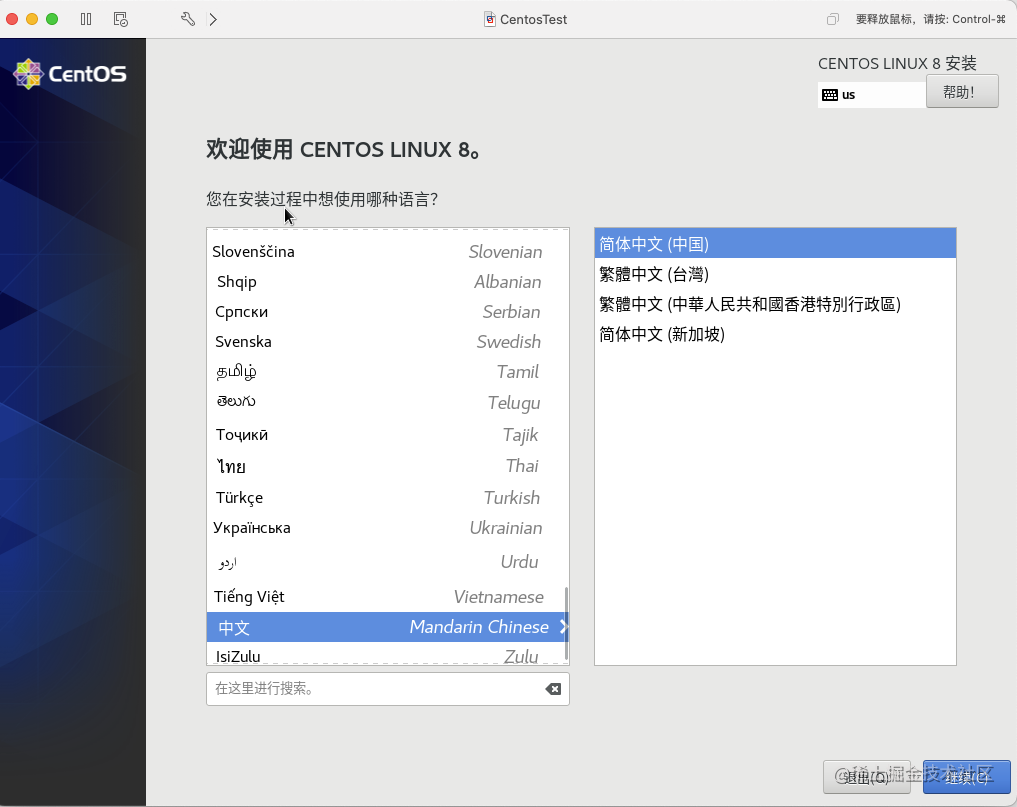Click the language list scrollbar
Screen dimensions: 1017x807
coord(566,623)
